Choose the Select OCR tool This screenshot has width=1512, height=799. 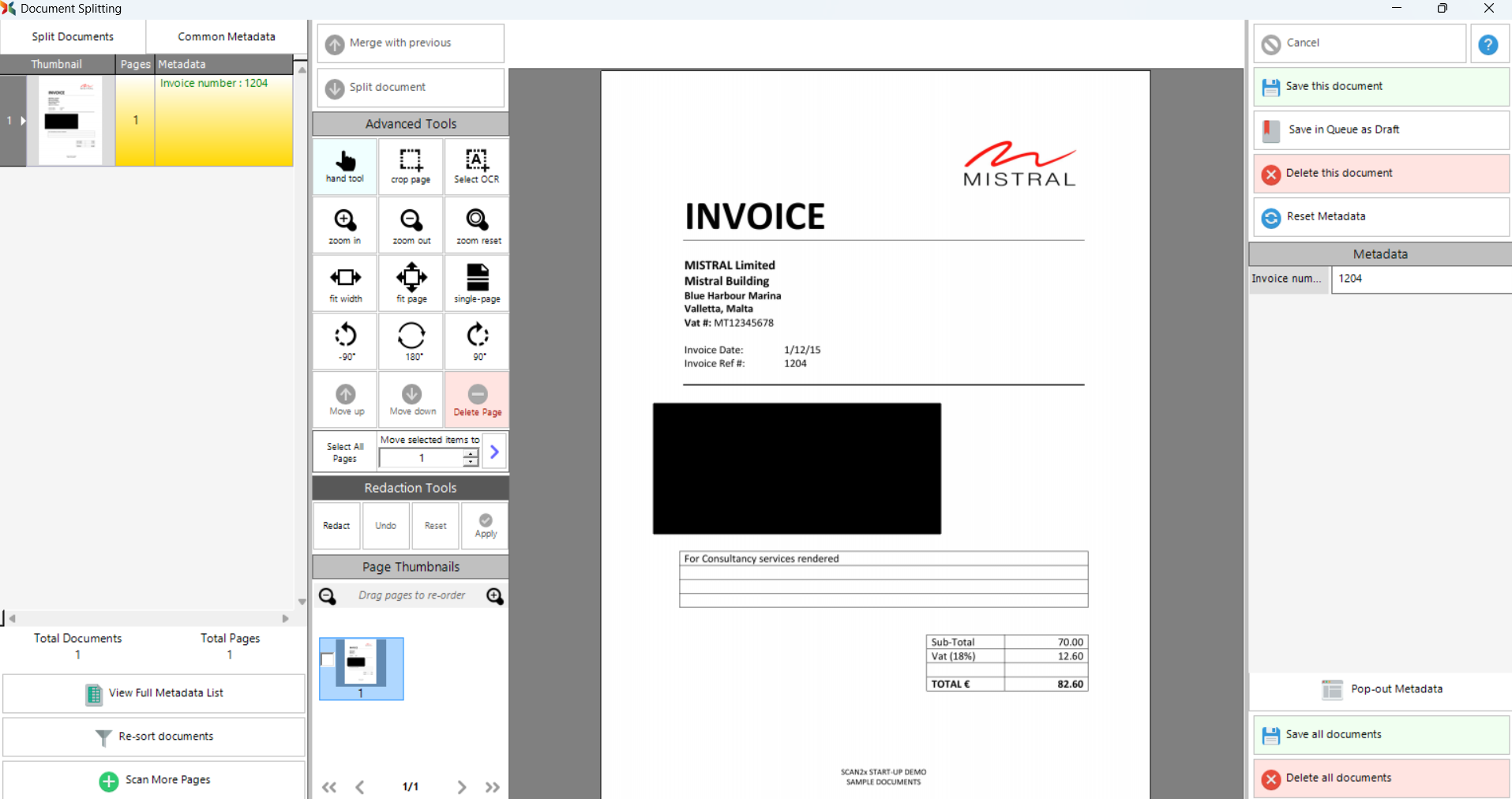point(476,167)
